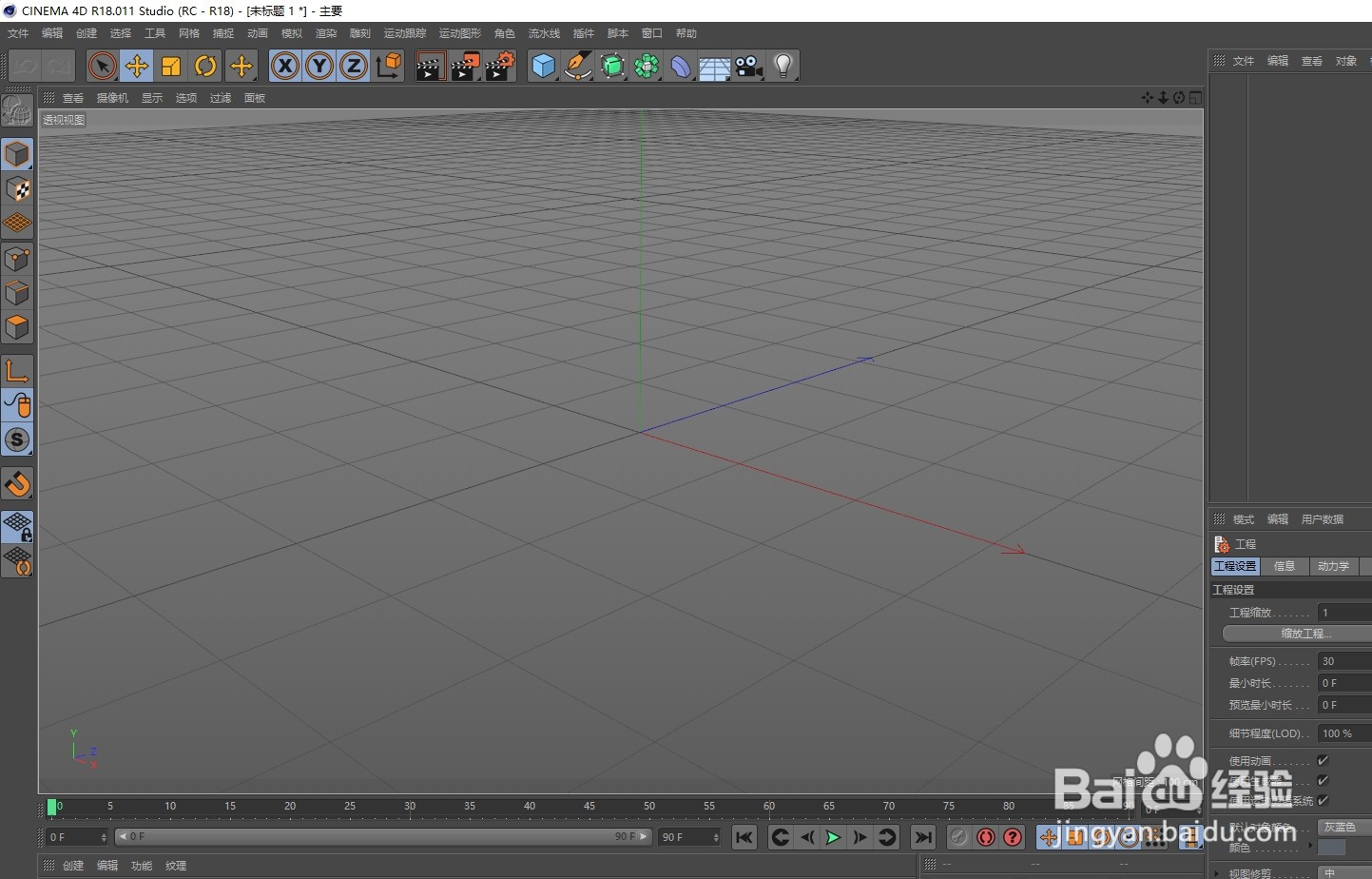Screen dimensions: 1372x879
Task: Open the array modeling objects icon
Action: (x=647, y=66)
